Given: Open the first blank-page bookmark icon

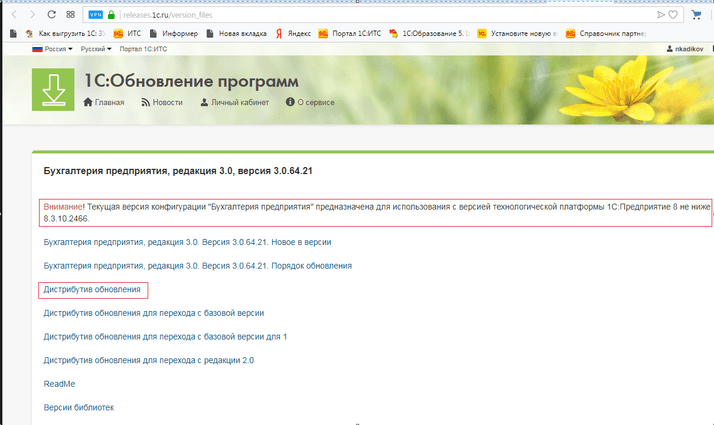Looking at the screenshot, I should [13, 33].
